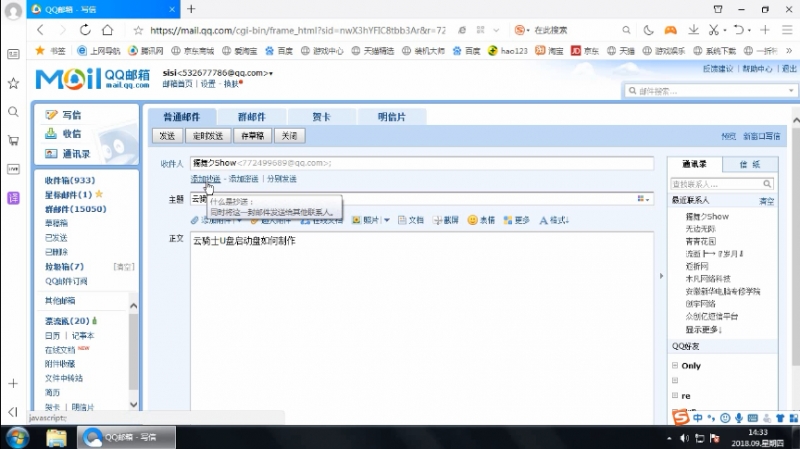Open the game controller icon in toolbar
800x449 pixels.
pyautogui.click(x=670, y=30)
